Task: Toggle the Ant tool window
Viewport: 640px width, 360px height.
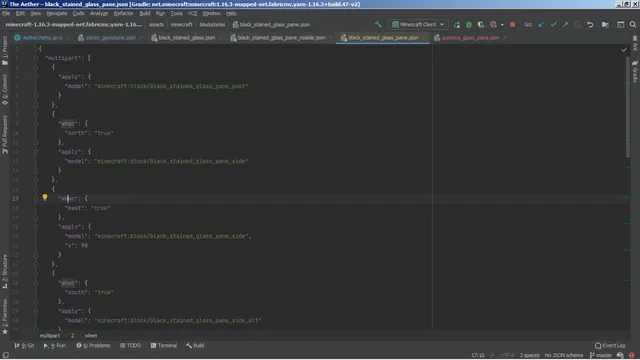Action: point(635,43)
